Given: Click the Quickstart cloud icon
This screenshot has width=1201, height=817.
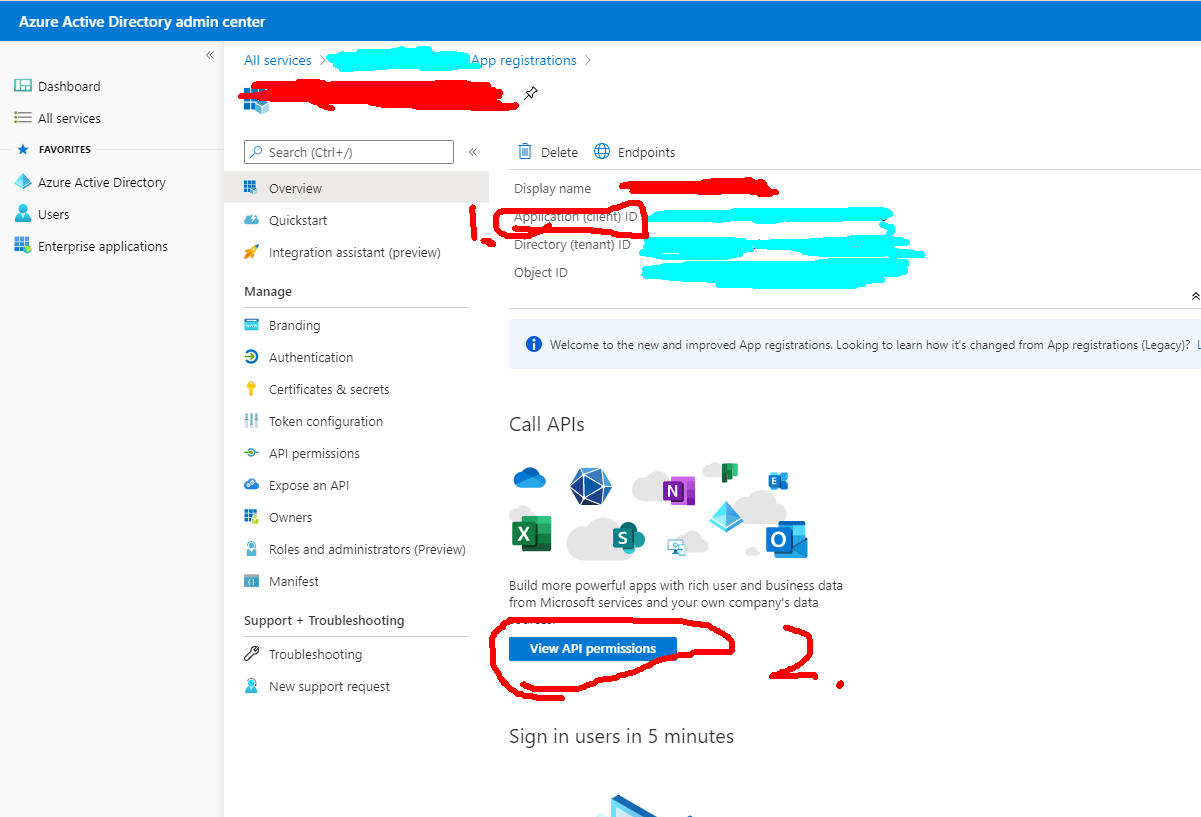Looking at the screenshot, I should [x=251, y=220].
